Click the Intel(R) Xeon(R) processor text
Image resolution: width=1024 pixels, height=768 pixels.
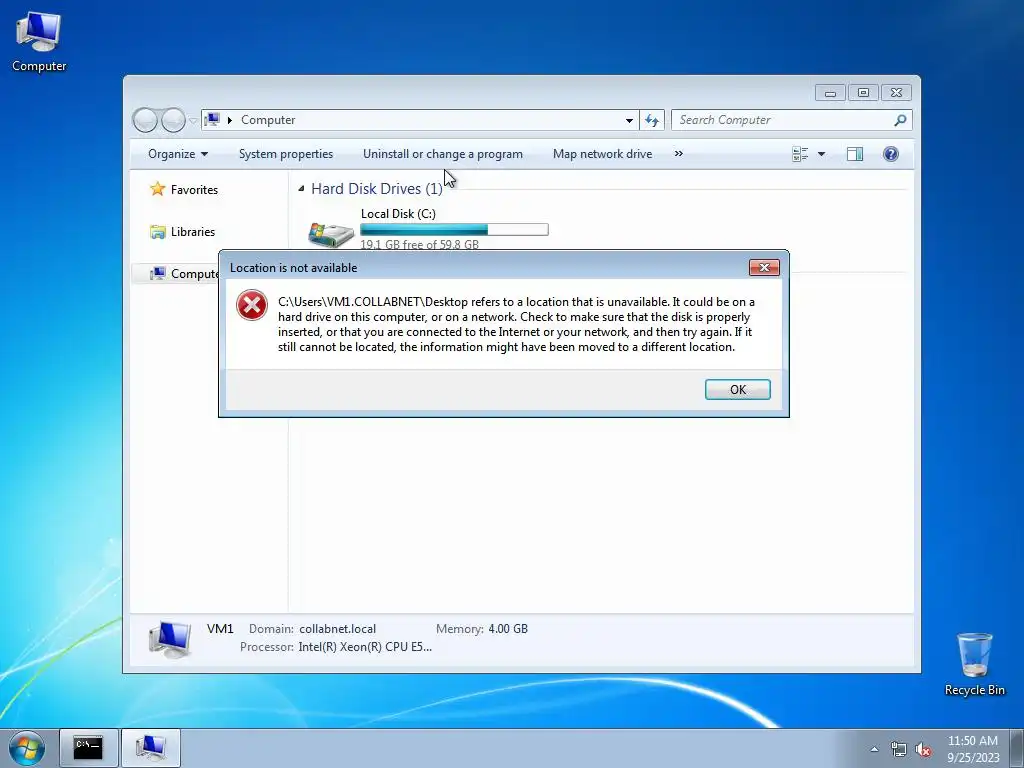365,647
